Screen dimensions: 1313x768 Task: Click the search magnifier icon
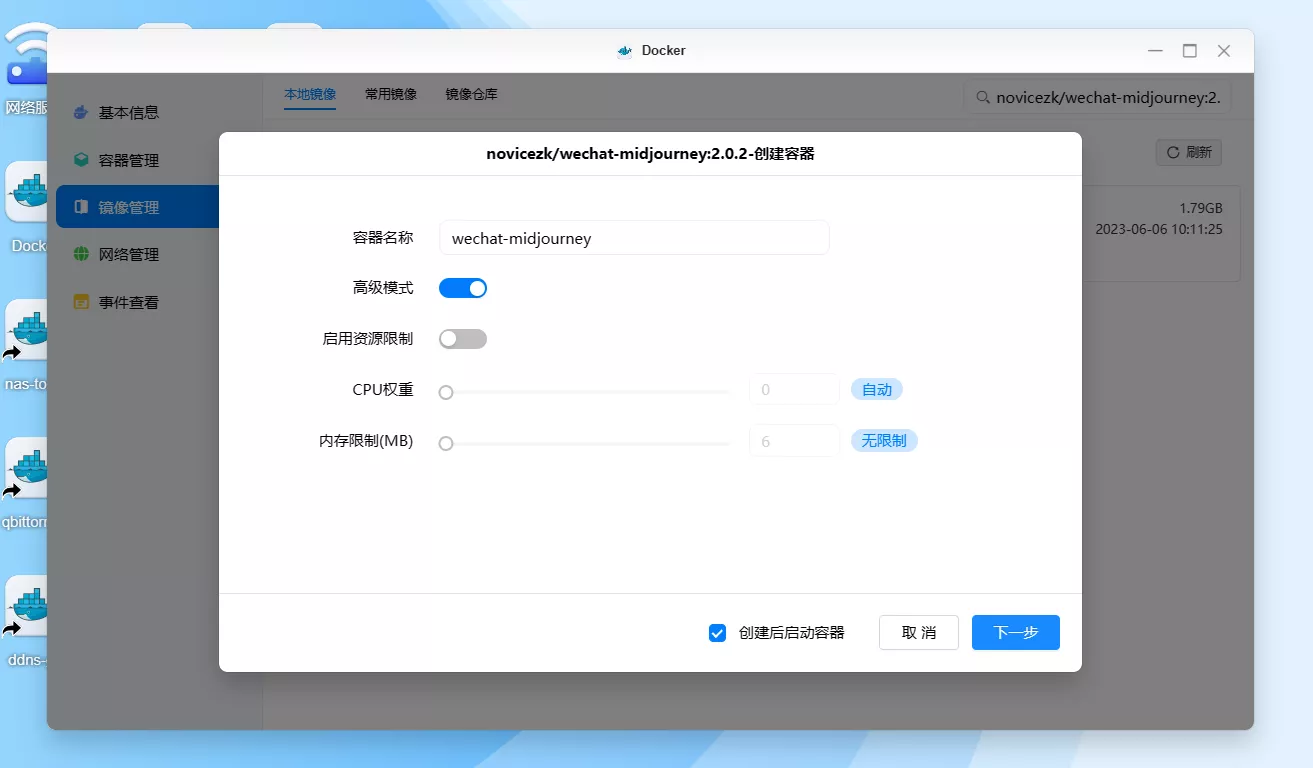tap(983, 98)
